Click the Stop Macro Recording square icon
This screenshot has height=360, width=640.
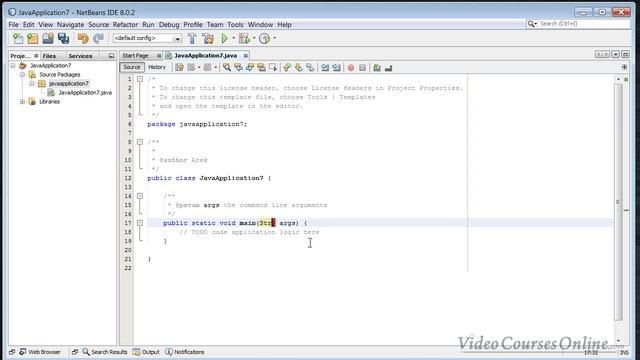[362, 67]
